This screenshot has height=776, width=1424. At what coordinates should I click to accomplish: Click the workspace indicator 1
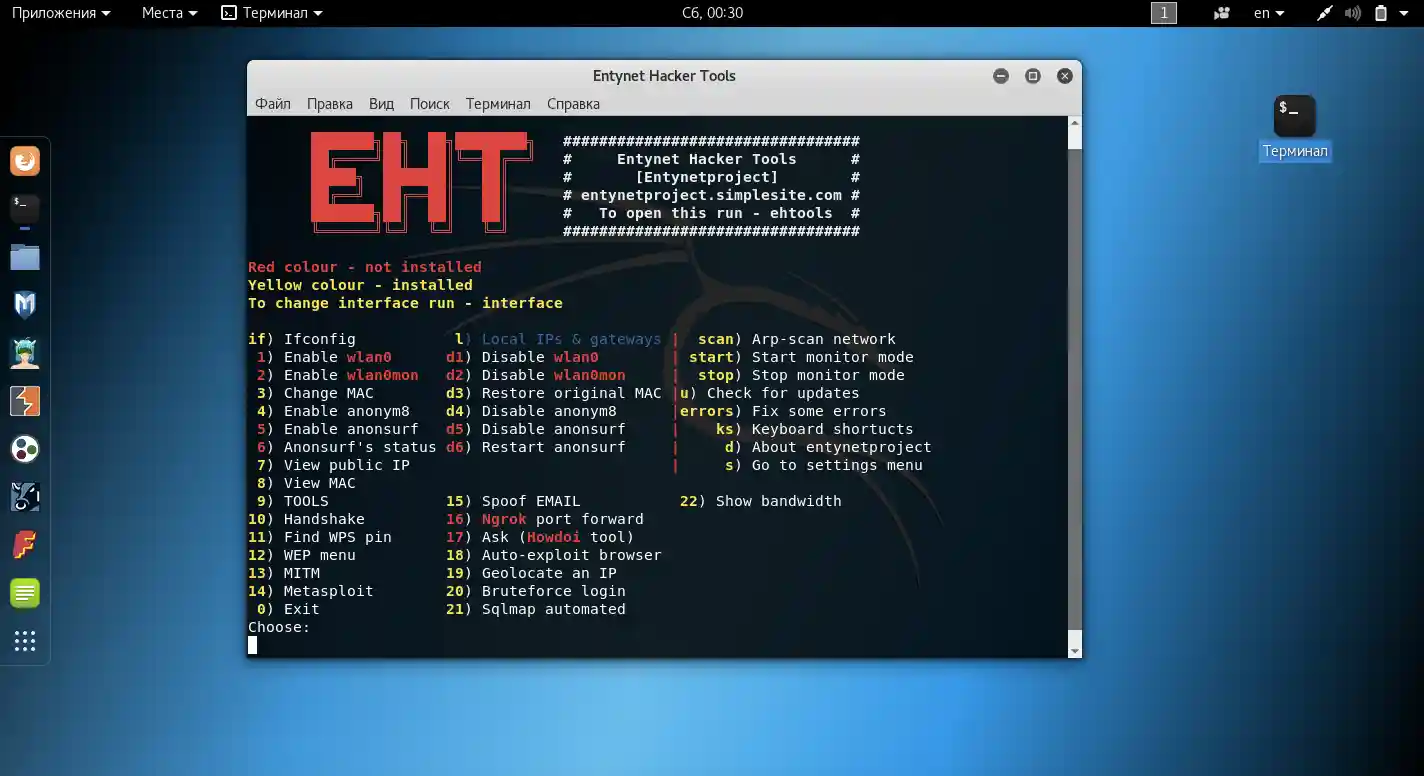1164,13
